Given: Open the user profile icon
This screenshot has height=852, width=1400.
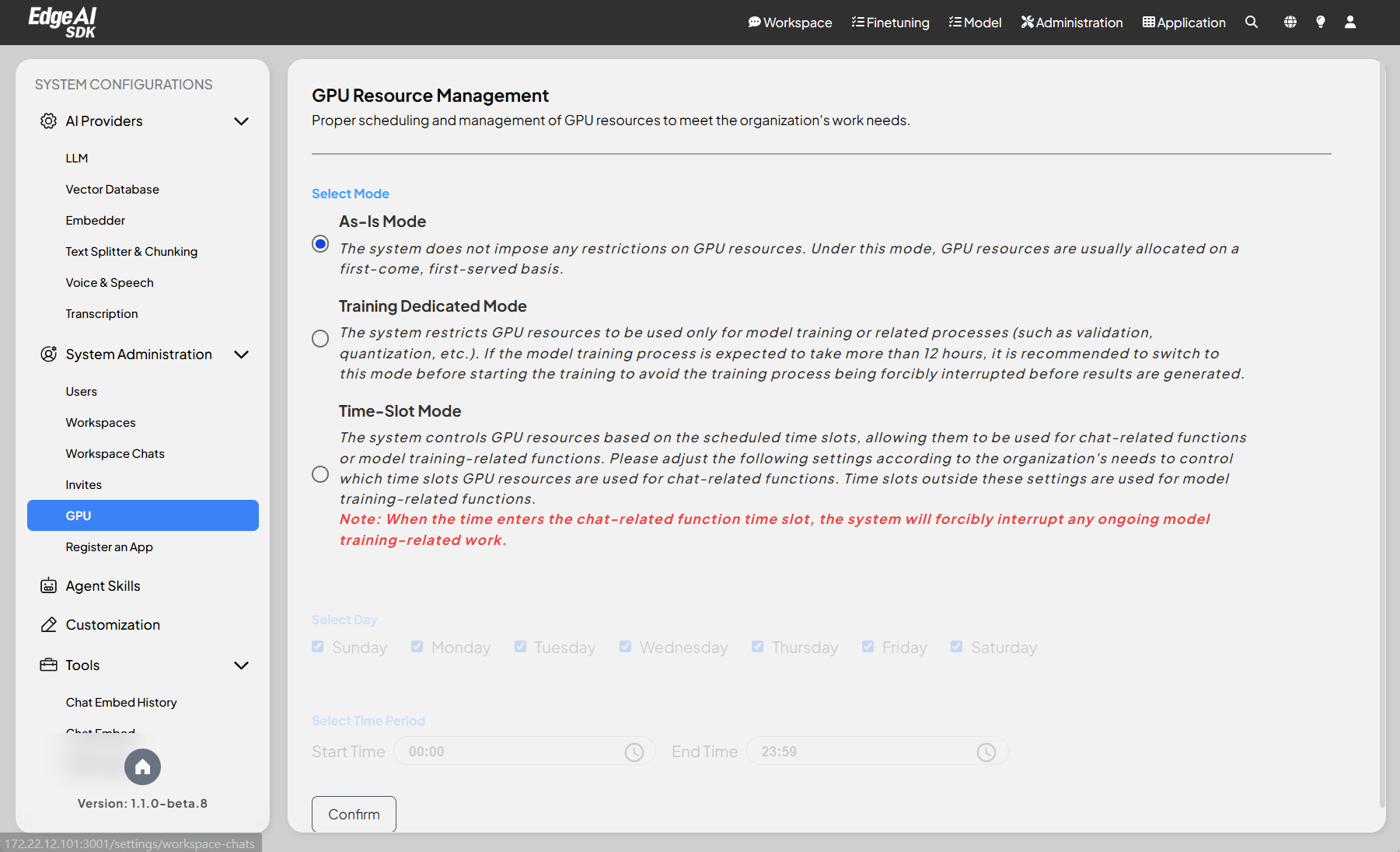Looking at the screenshot, I should [x=1350, y=23].
